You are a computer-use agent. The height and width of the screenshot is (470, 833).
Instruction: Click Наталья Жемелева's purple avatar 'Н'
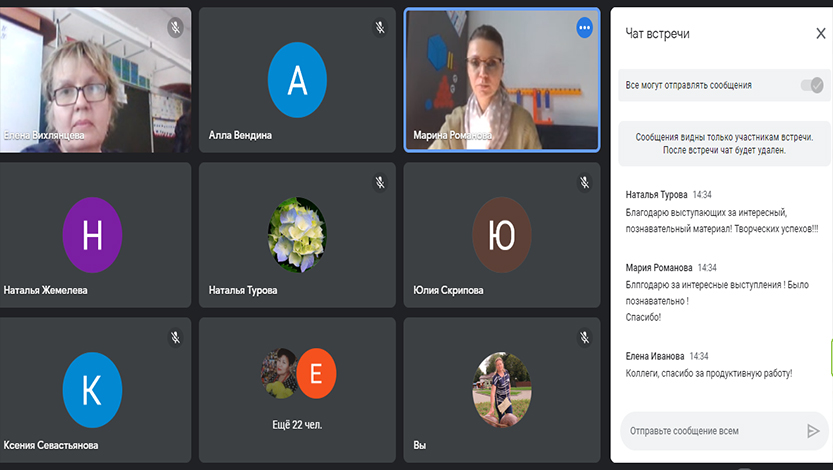pos(92,235)
